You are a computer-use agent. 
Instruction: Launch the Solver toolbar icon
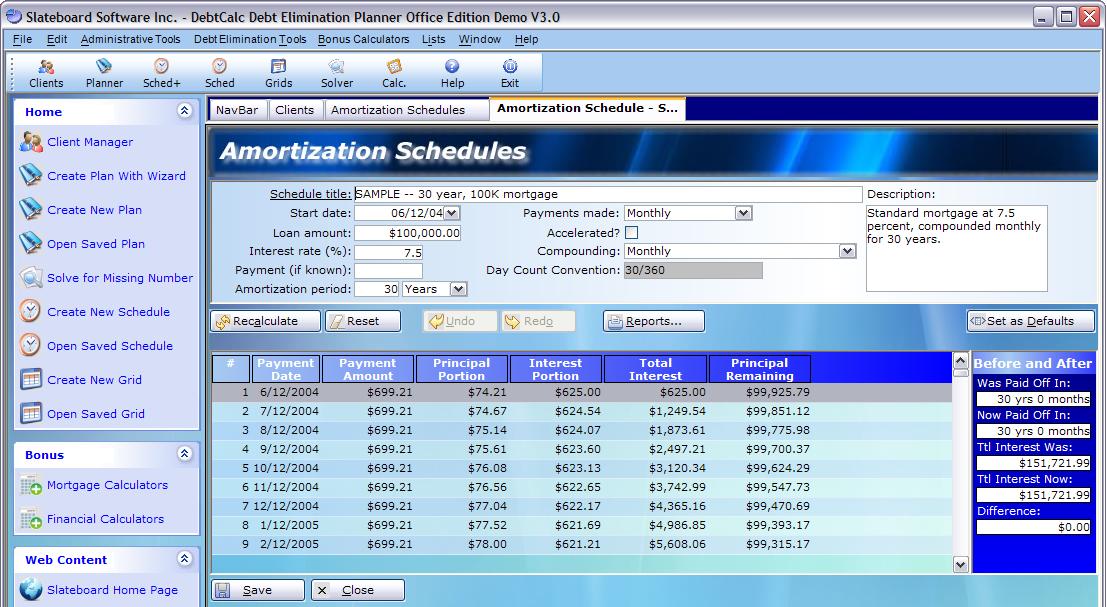click(x=336, y=73)
